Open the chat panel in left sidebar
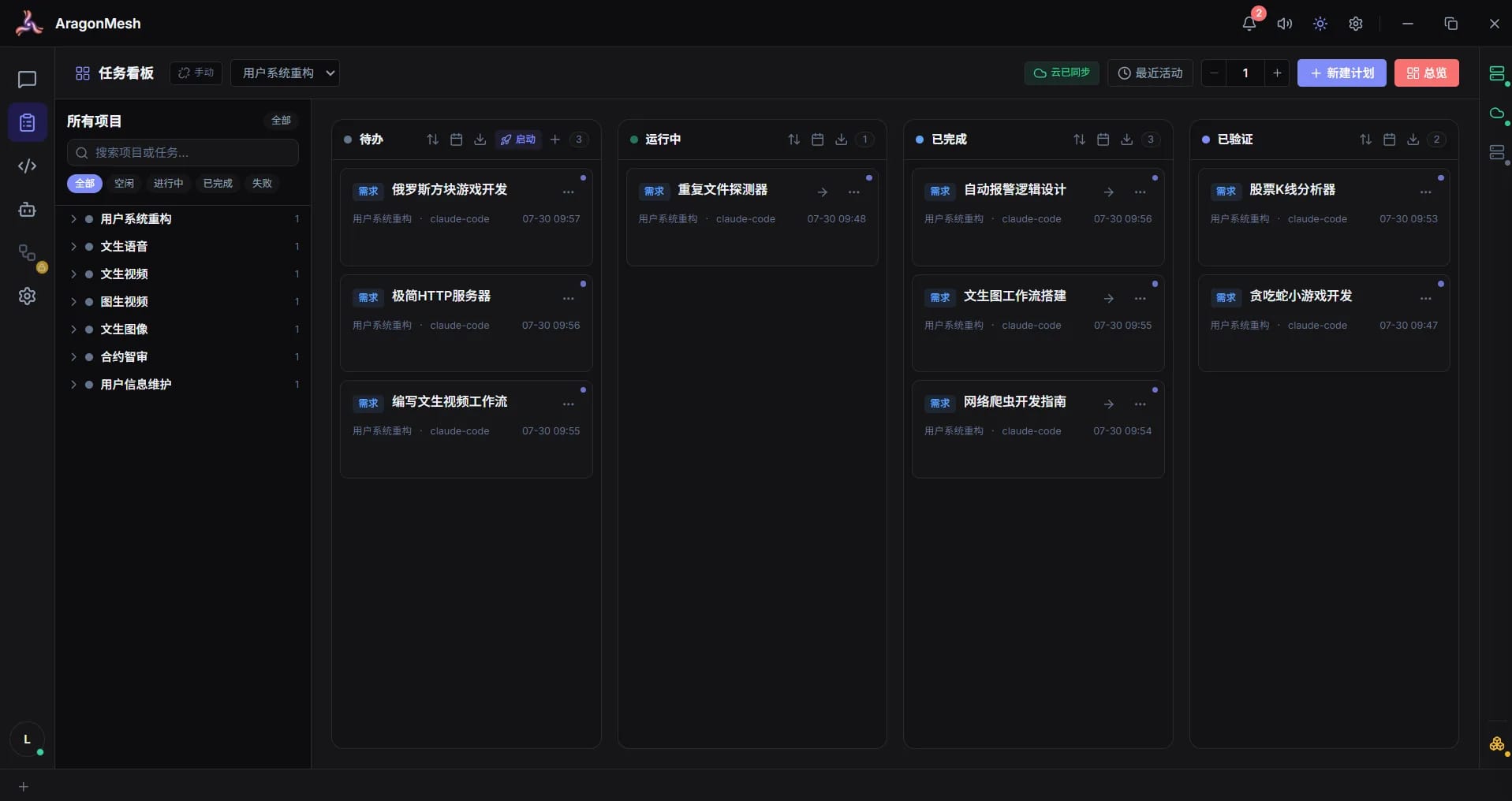The height and width of the screenshot is (801, 1512). (x=27, y=80)
